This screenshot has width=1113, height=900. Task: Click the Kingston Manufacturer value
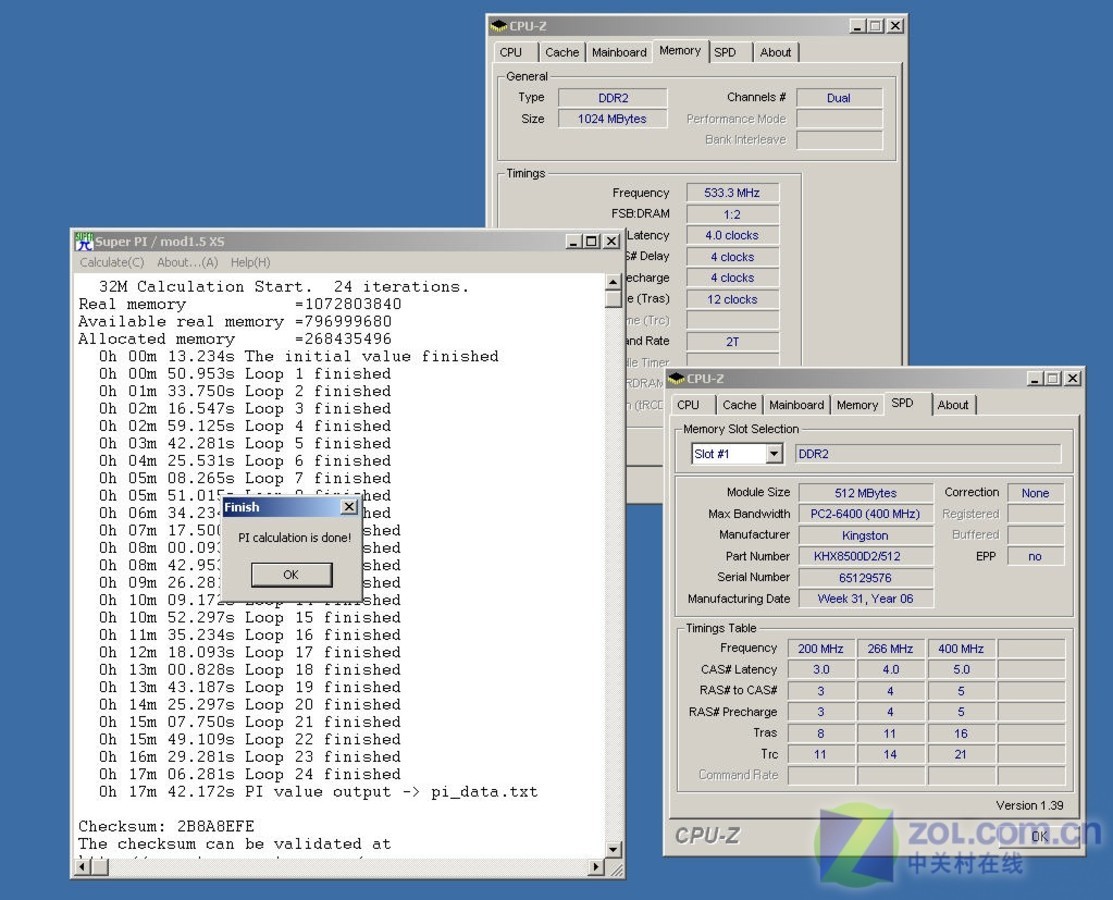coord(865,535)
